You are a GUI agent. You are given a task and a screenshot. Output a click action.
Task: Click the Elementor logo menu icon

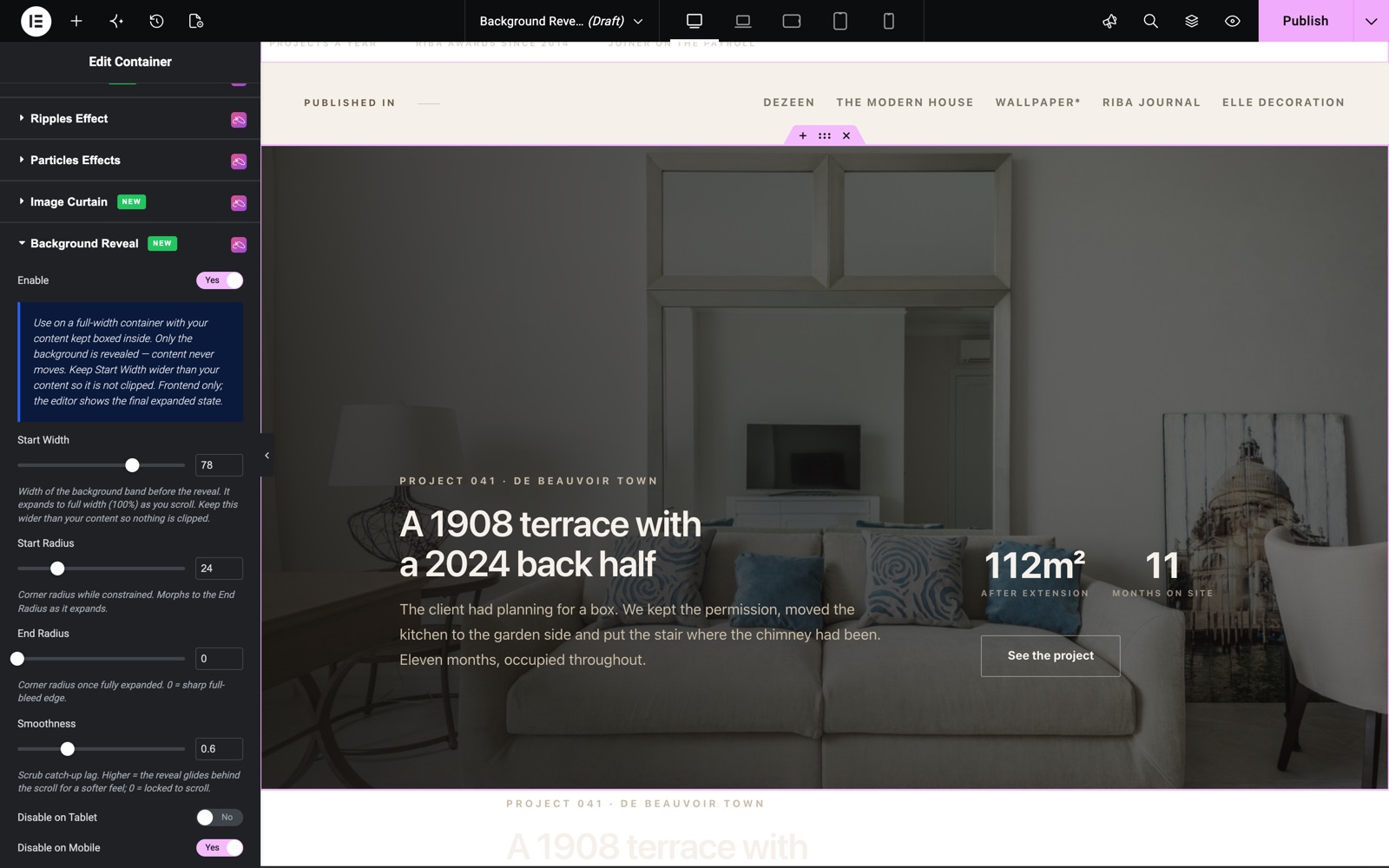(x=36, y=21)
